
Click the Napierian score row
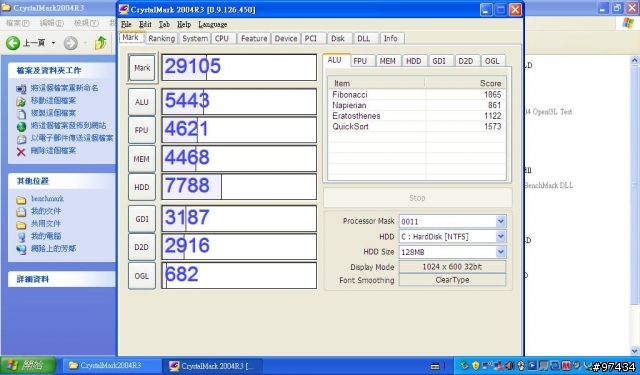[x=417, y=105]
